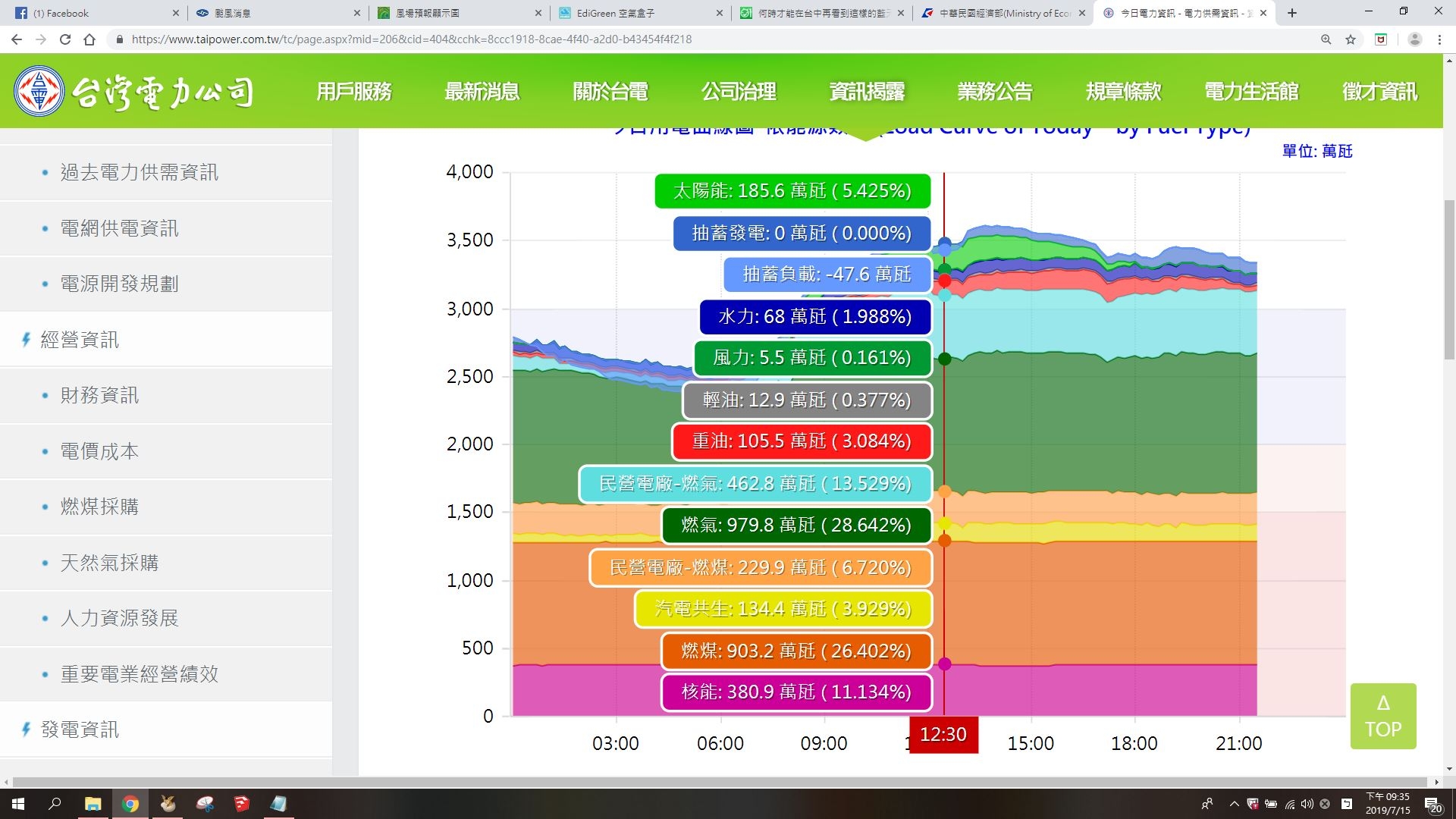Open the Chrome three-dot menu
Screen dimensions: 1456x819
pyautogui.click(x=1439, y=39)
